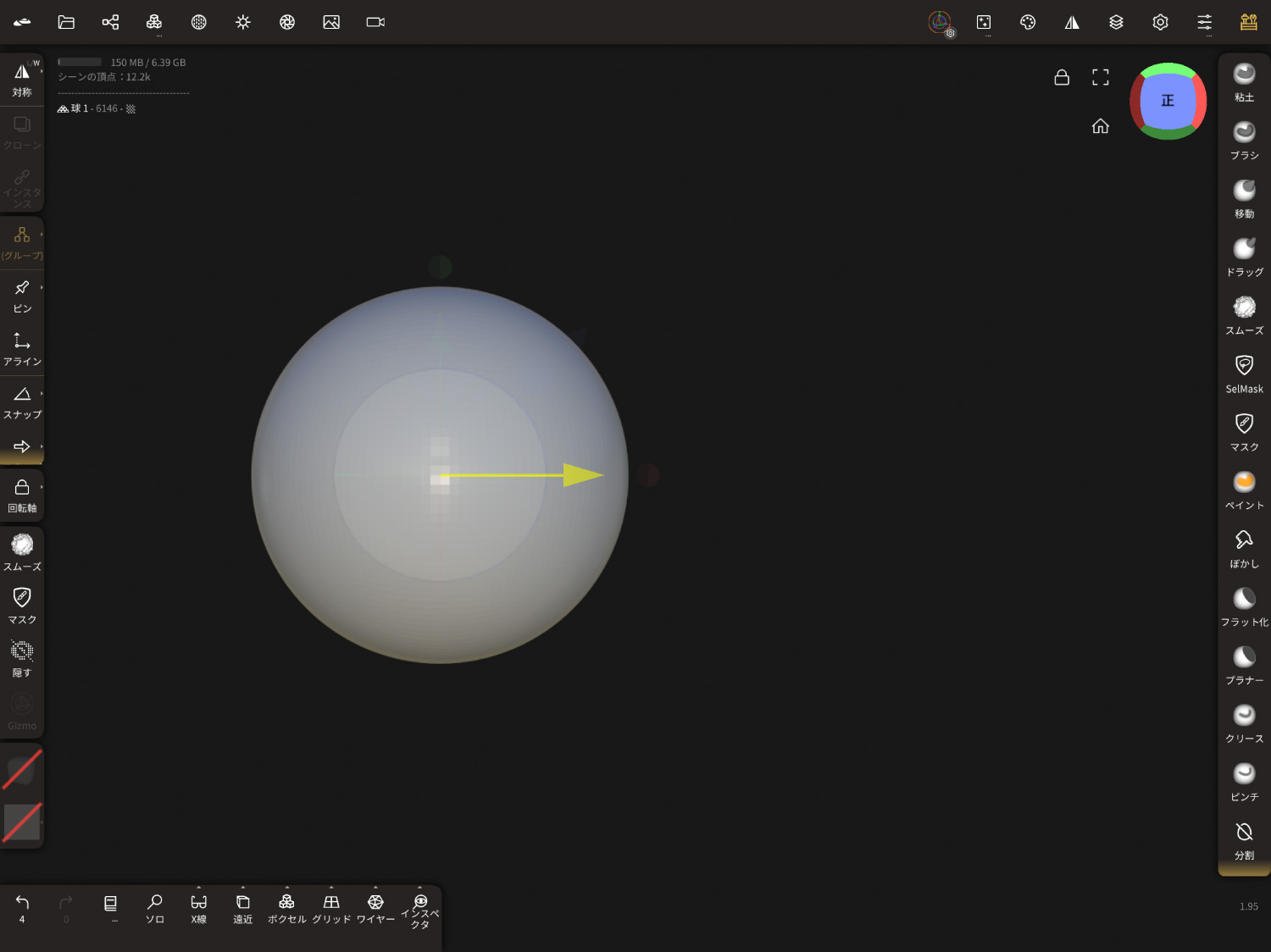
Task: Select the クリース (Crease) tool
Action: [x=1244, y=723]
